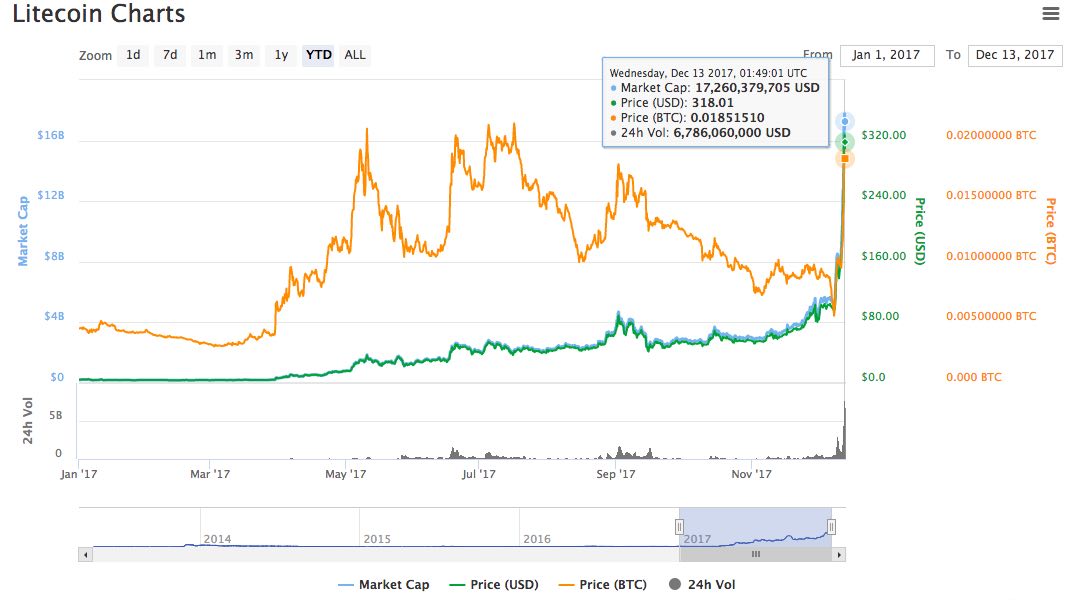Click the 0.01000000 BTC axis label
This screenshot has width=1069, height=600.
coord(991,256)
